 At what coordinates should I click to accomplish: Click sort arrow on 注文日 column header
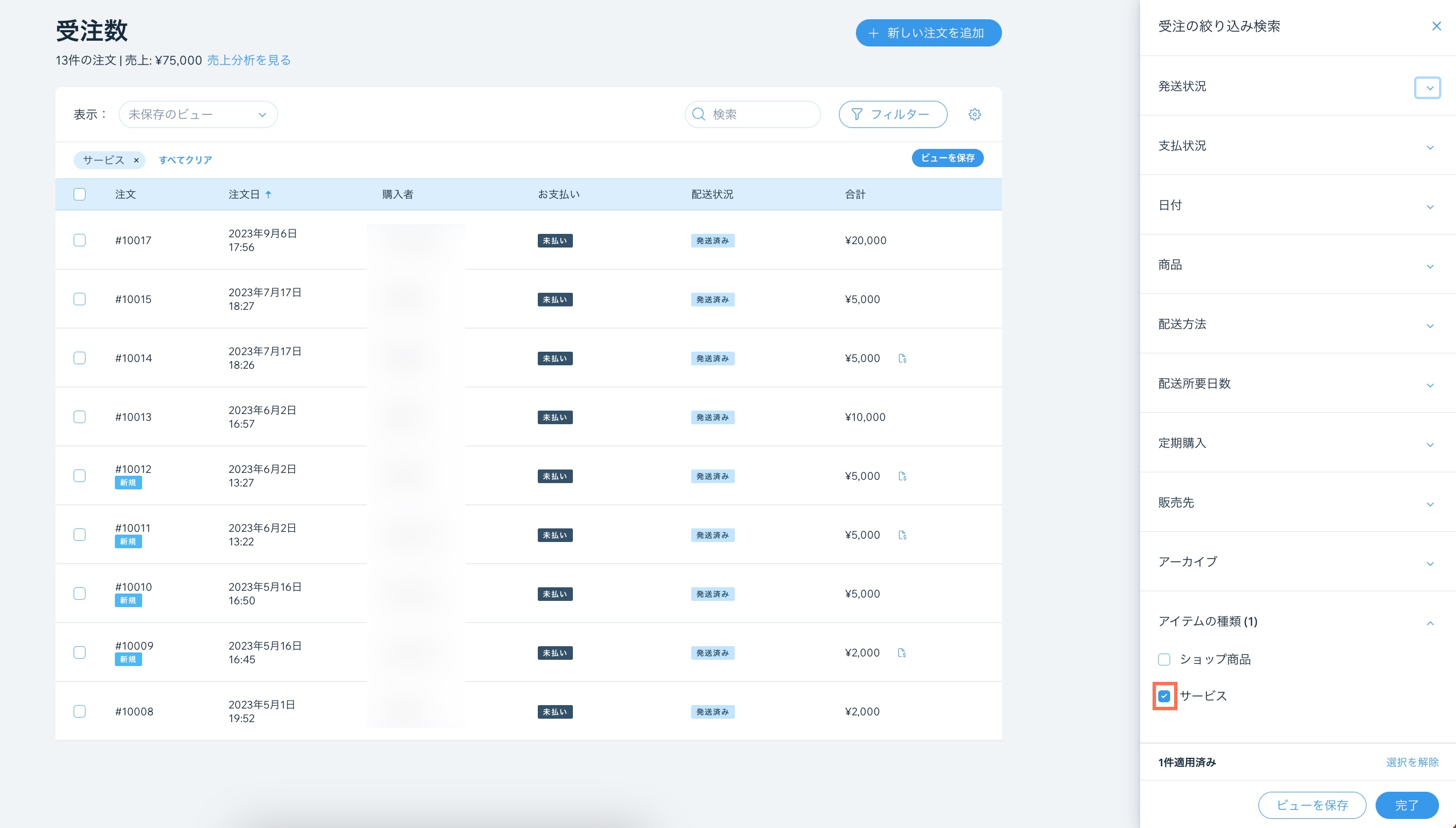point(268,194)
